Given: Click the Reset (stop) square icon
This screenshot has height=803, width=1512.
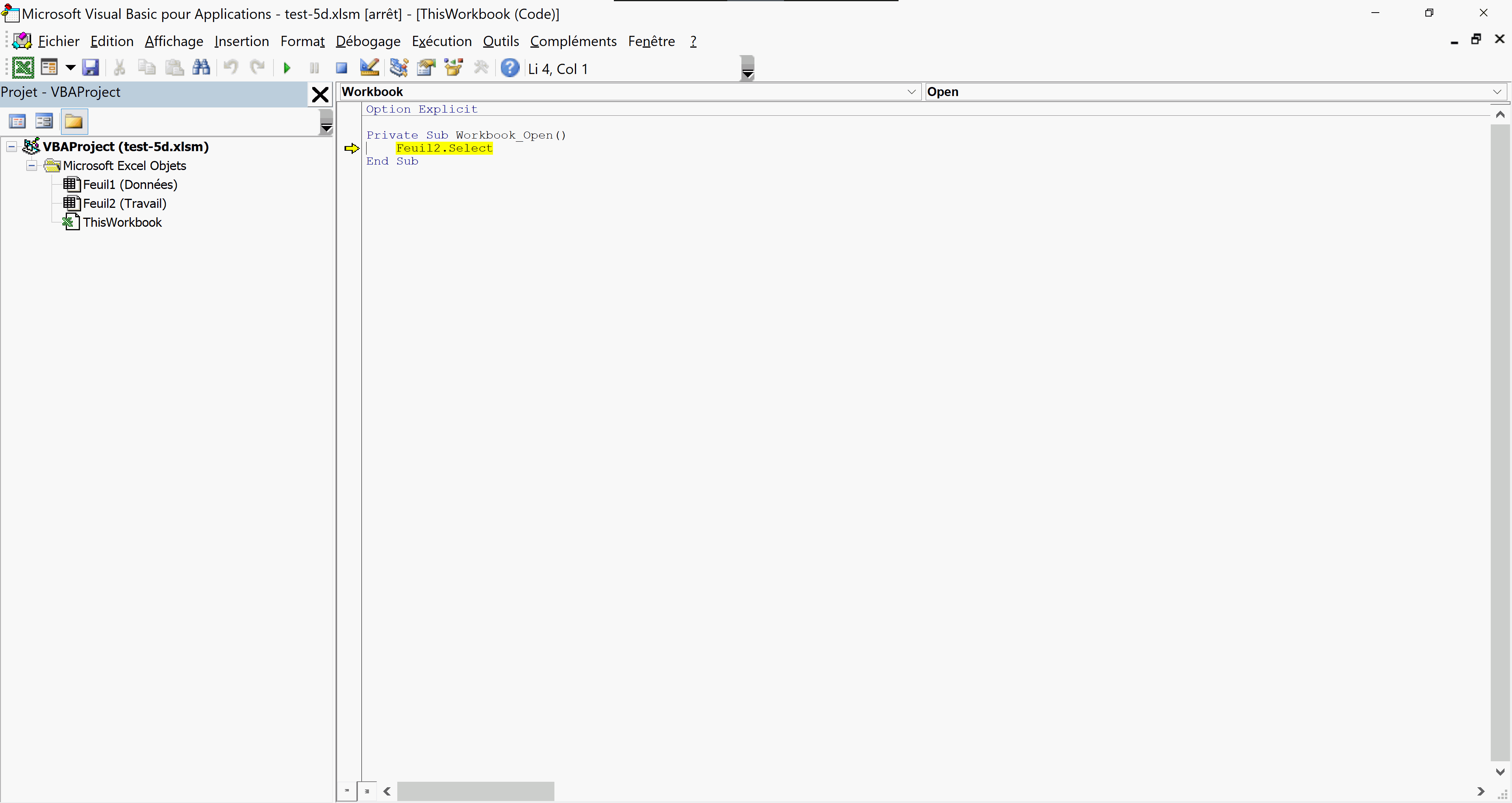Looking at the screenshot, I should pyautogui.click(x=341, y=68).
